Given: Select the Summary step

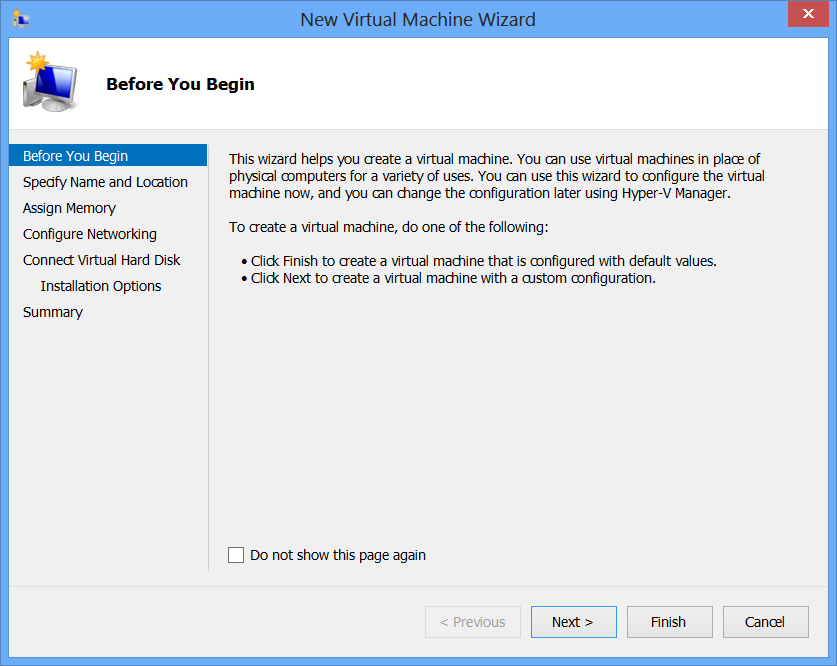Looking at the screenshot, I should pyautogui.click(x=53, y=312).
